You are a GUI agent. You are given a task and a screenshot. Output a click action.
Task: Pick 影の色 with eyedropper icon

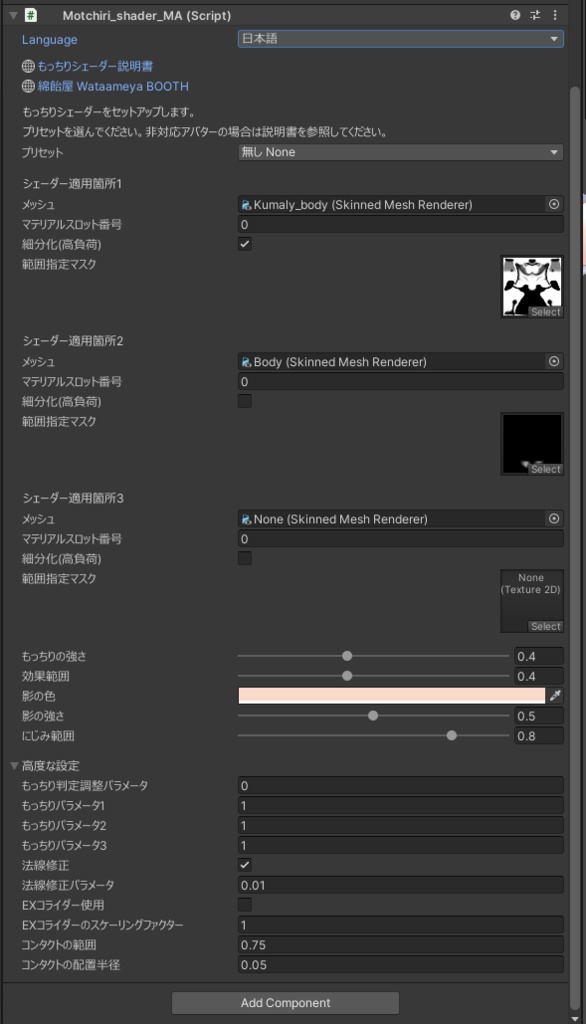tap(555, 696)
